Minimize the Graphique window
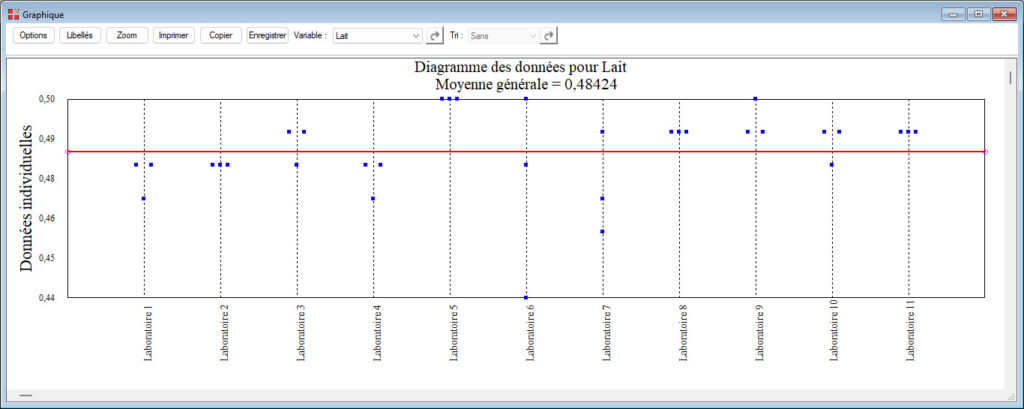This screenshot has height=409, width=1024. [953, 14]
